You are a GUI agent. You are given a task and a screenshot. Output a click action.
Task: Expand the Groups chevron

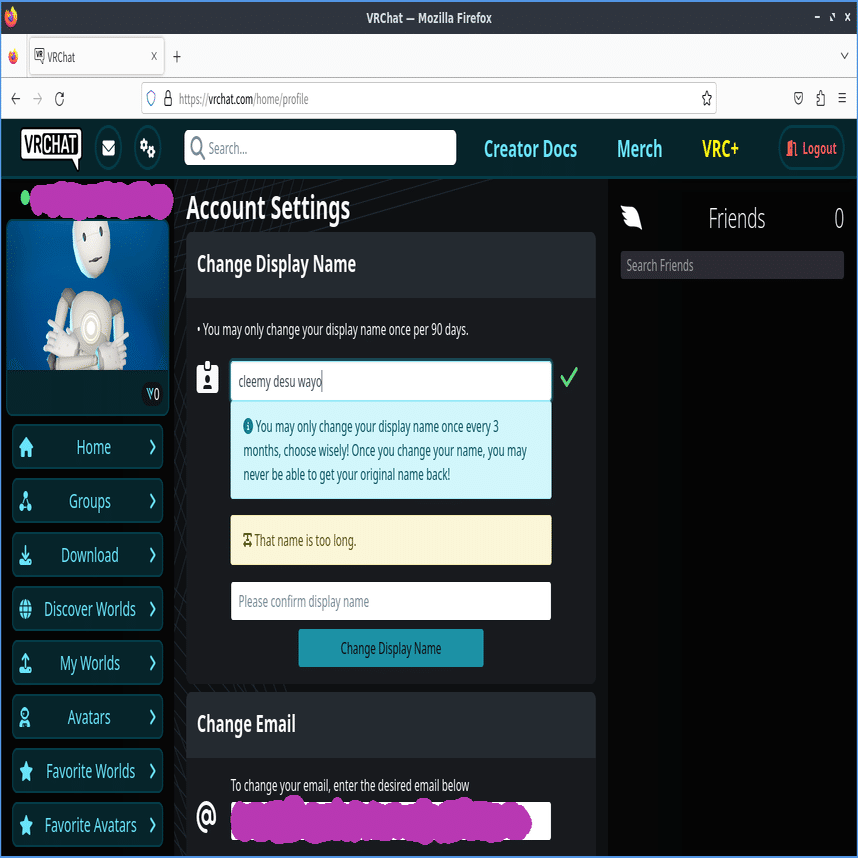[x=153, y=501]
